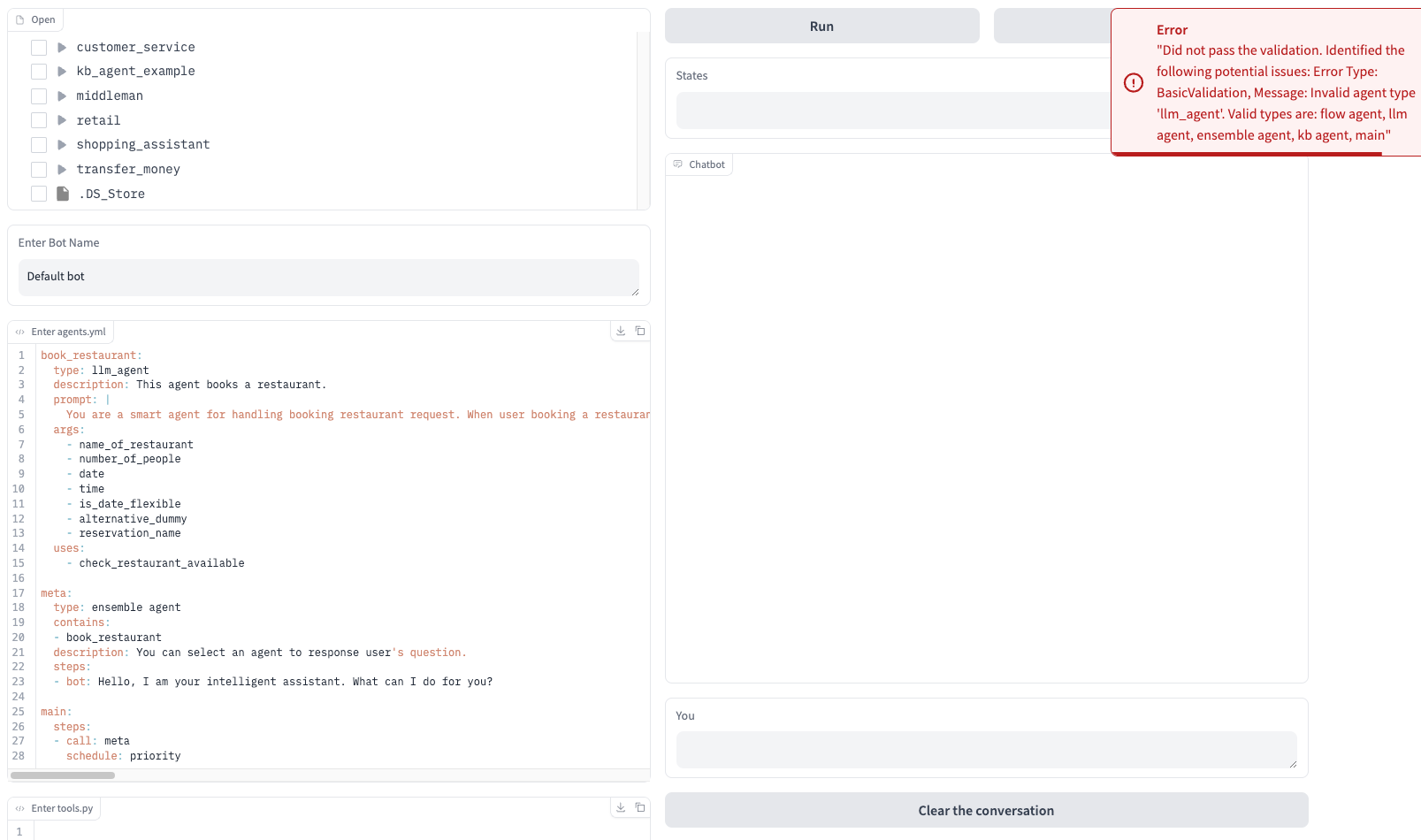Select the kb_agent_example folder name
This screenshot has height=840, width=1421.
pos(135,71)
